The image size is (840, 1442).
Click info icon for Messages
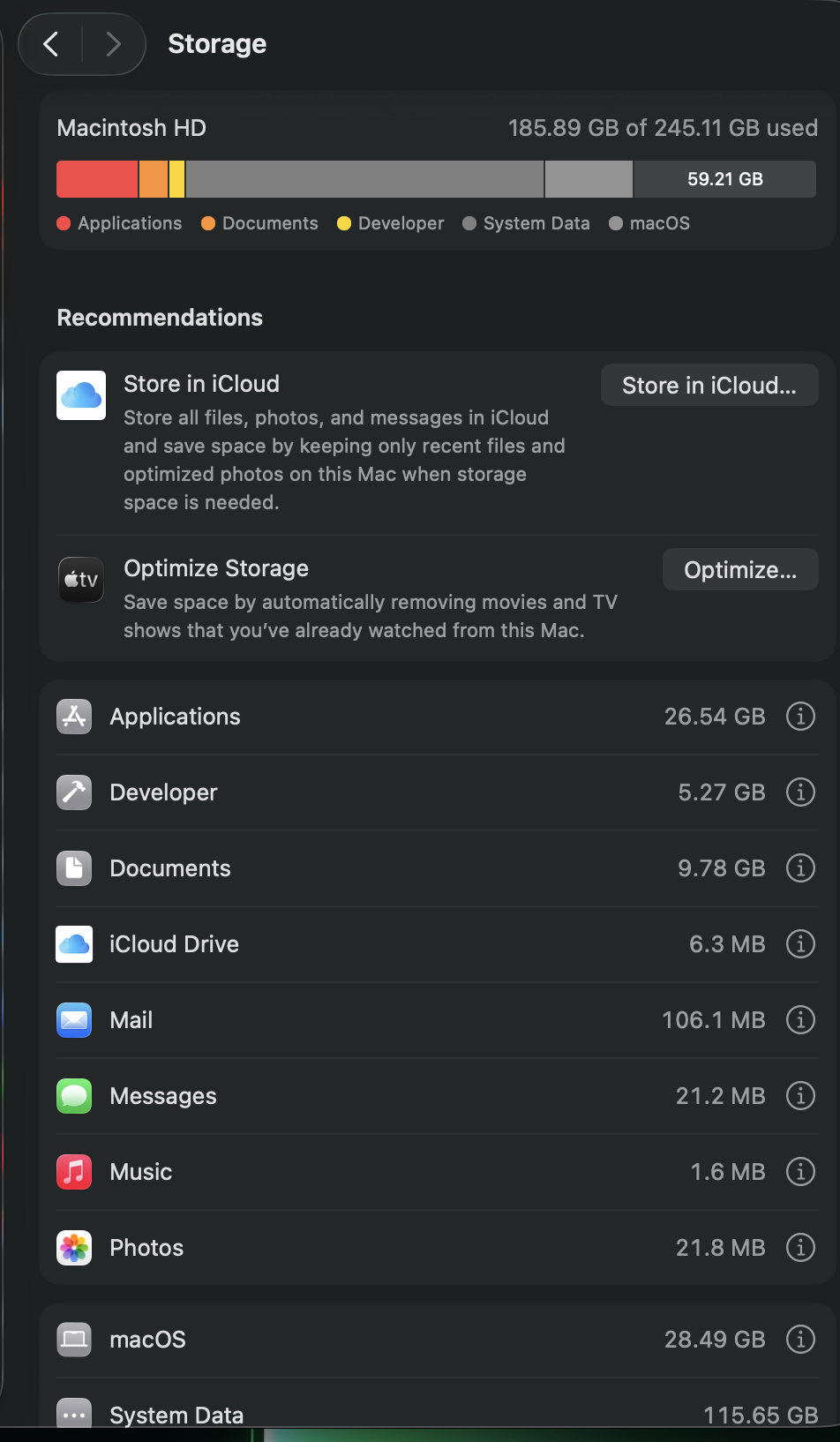pyautogui.click(x=800, y=1096)
